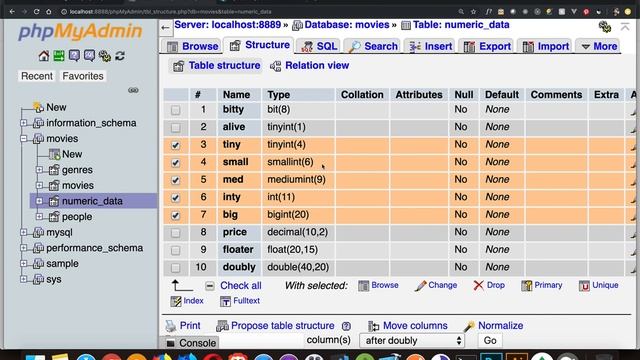
Task: Open phpMyAdmin Home icon
Action: click(x=44, y=56)
